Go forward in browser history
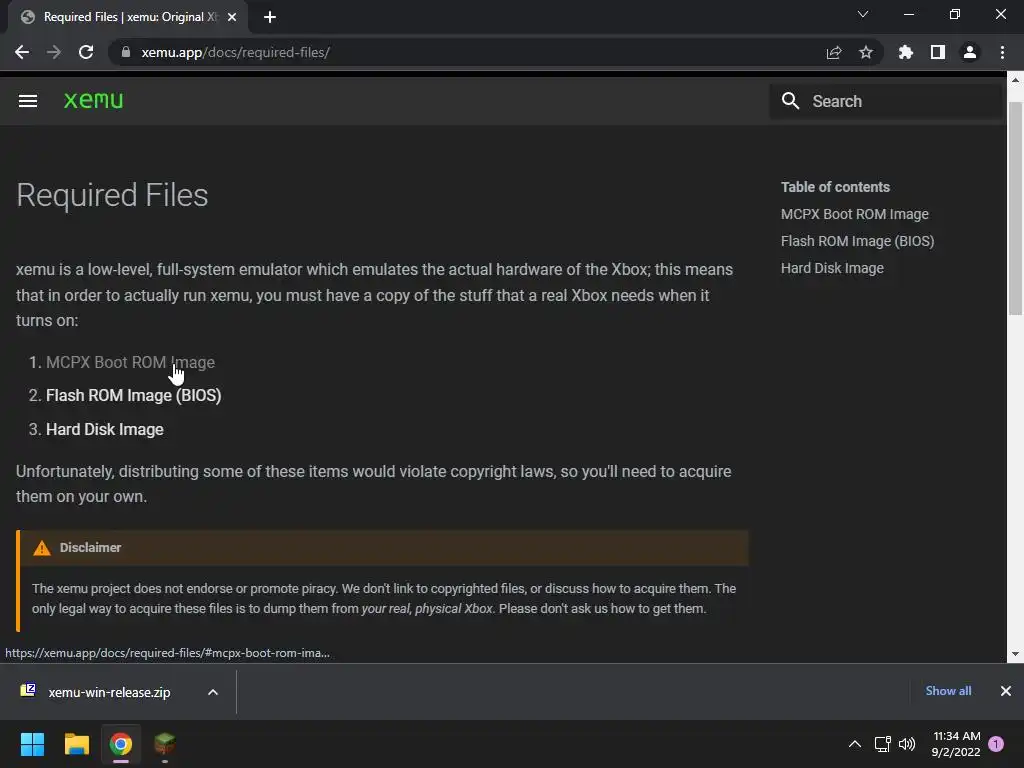Viewport: 1024px width, 768px height. click(x=54, y=52)
